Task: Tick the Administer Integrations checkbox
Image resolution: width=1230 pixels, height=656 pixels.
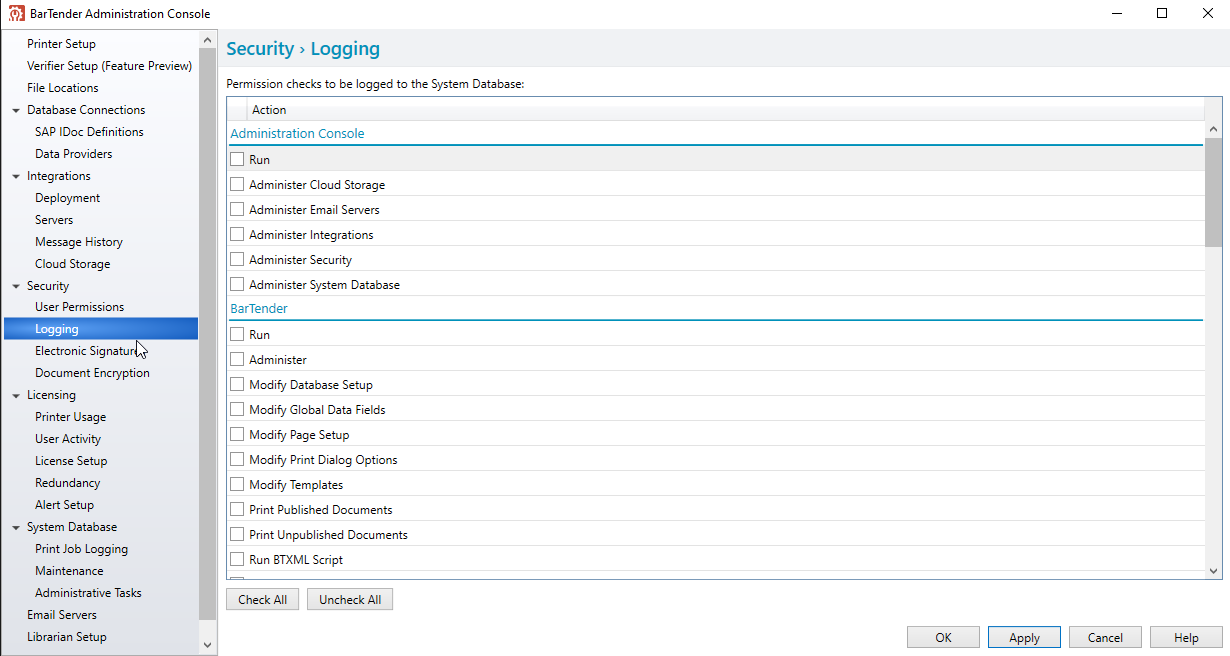Action: 237,234
